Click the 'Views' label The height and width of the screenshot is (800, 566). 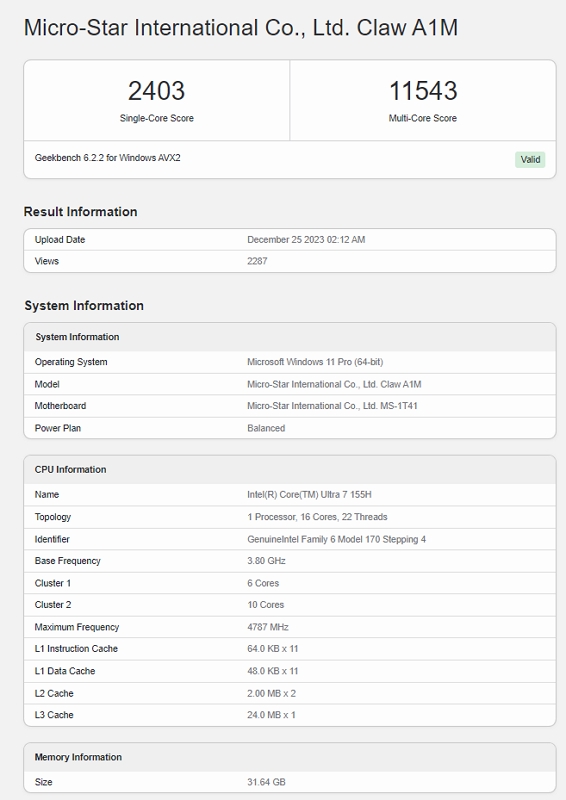46,261
